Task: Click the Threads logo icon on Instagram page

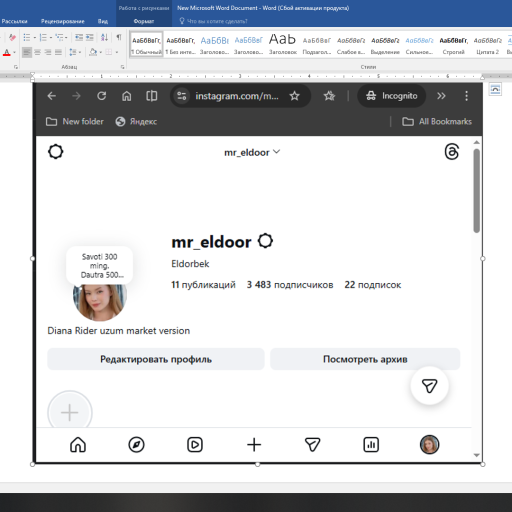Action: (x=452, y=152)
